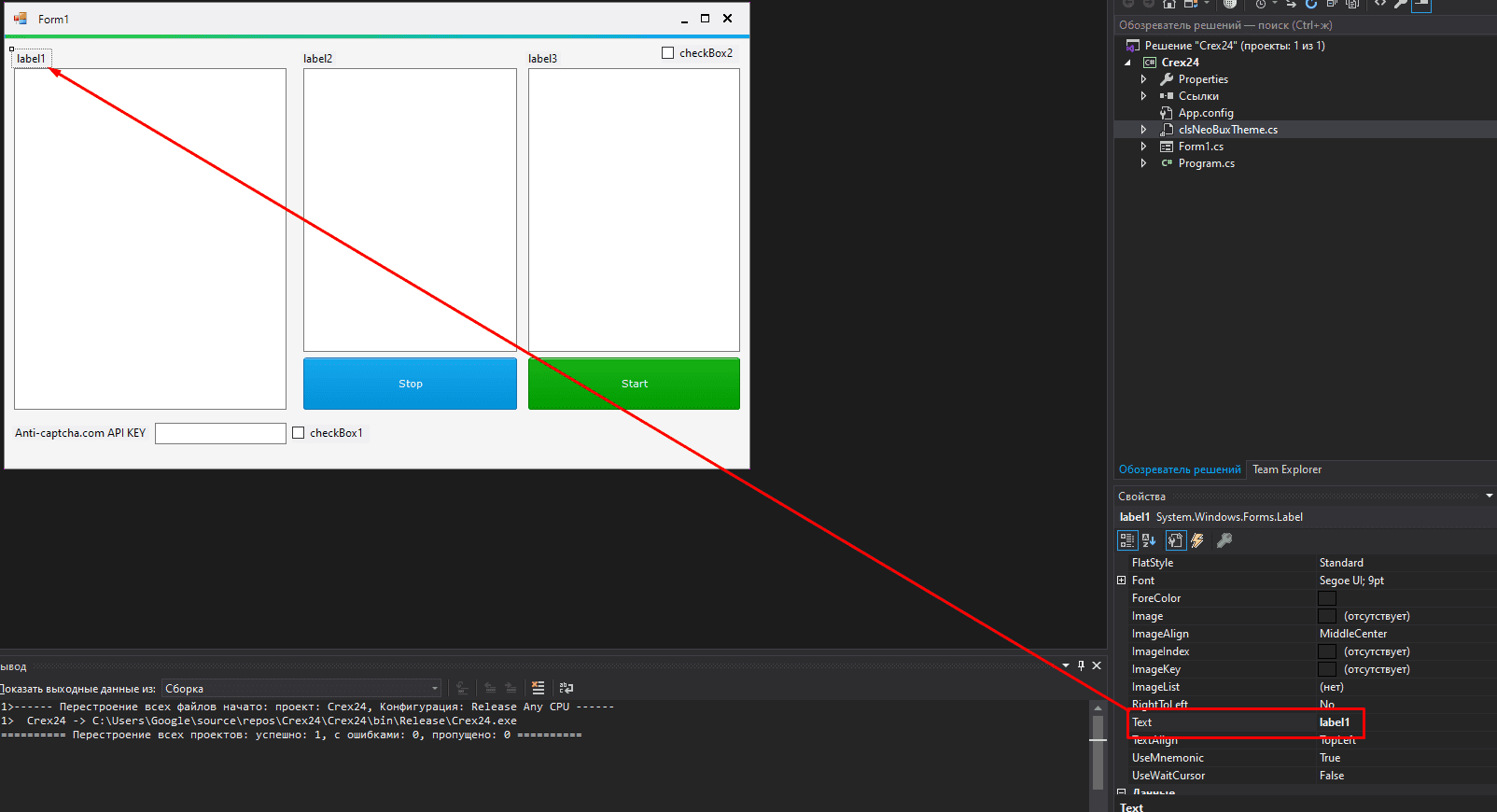Switch to Обозреватель решений tab
1497x812 pixels.
1180,469
